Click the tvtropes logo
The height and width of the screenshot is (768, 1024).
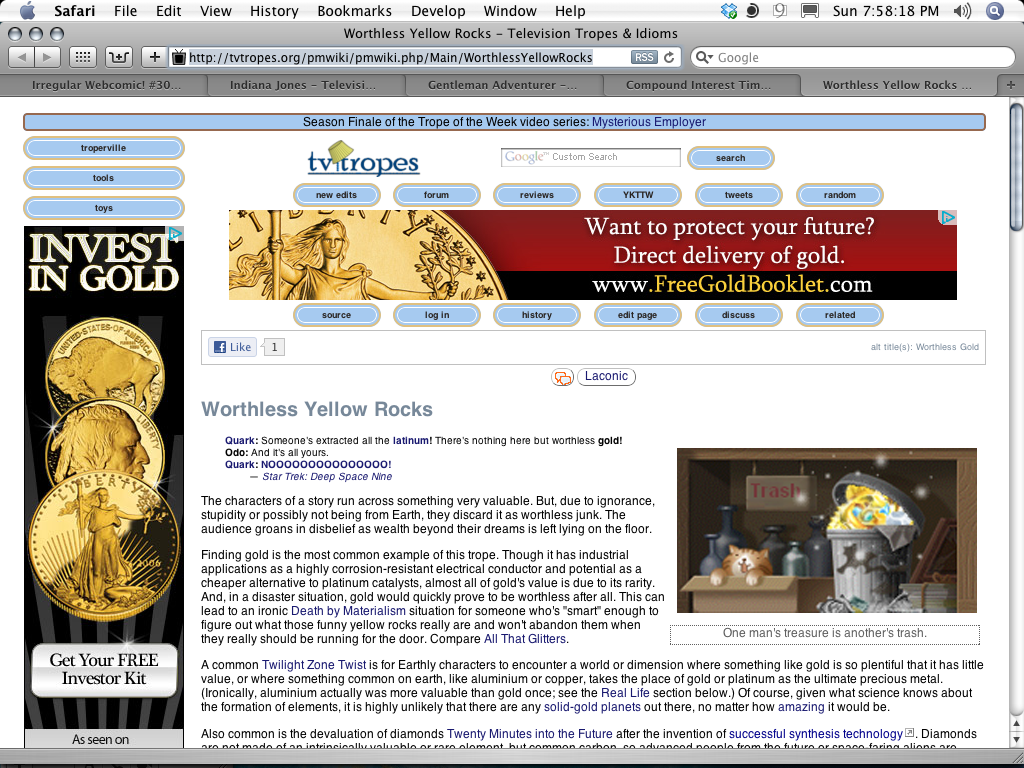coord(363,158)
